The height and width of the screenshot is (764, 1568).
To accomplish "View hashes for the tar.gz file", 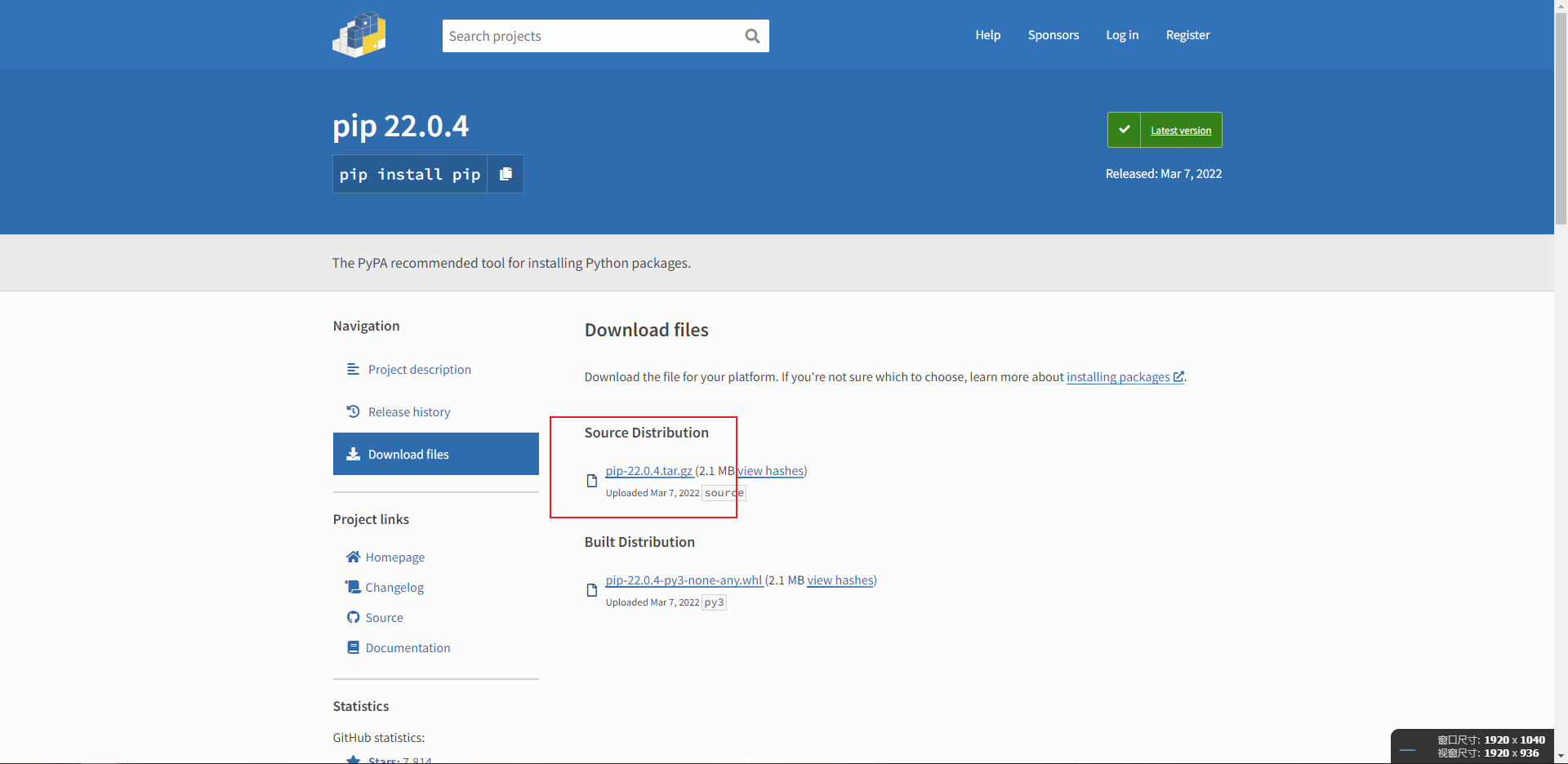I will [771, 471].
